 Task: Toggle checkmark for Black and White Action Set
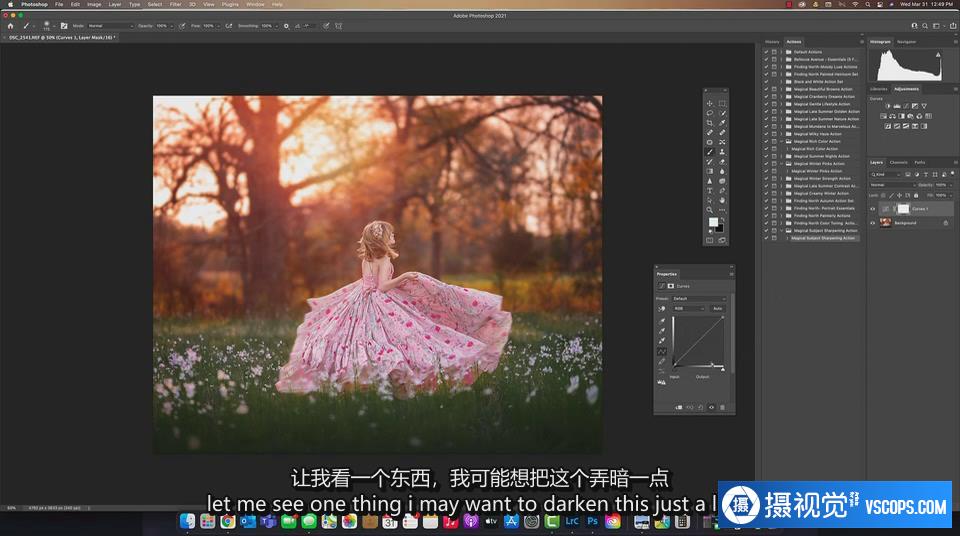[767, 81]
